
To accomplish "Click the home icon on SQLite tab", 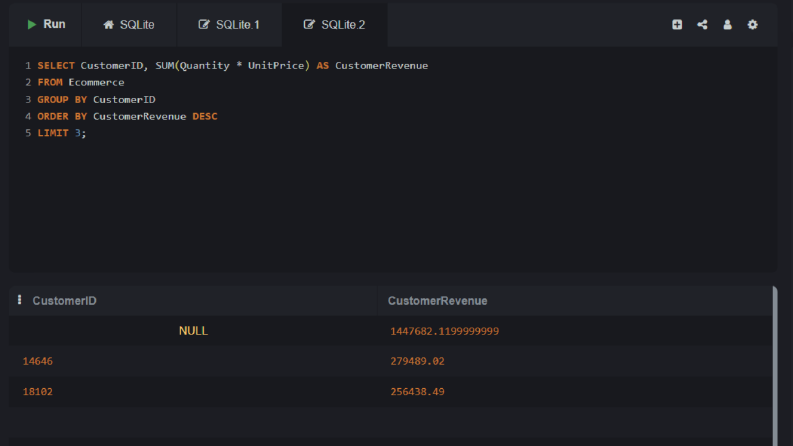I will [108, 24].
